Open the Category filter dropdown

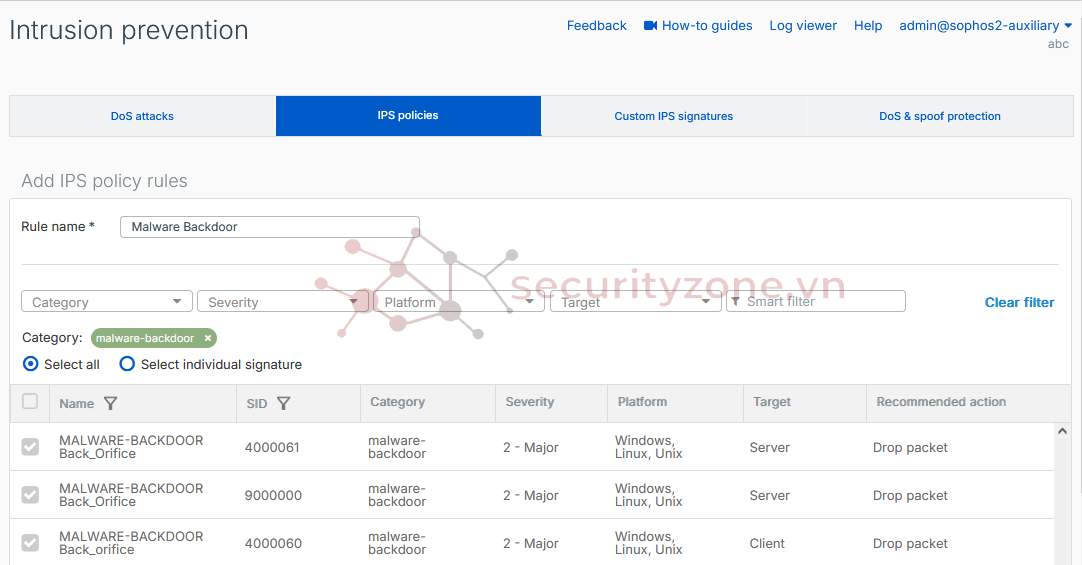[x=106, y=302]
